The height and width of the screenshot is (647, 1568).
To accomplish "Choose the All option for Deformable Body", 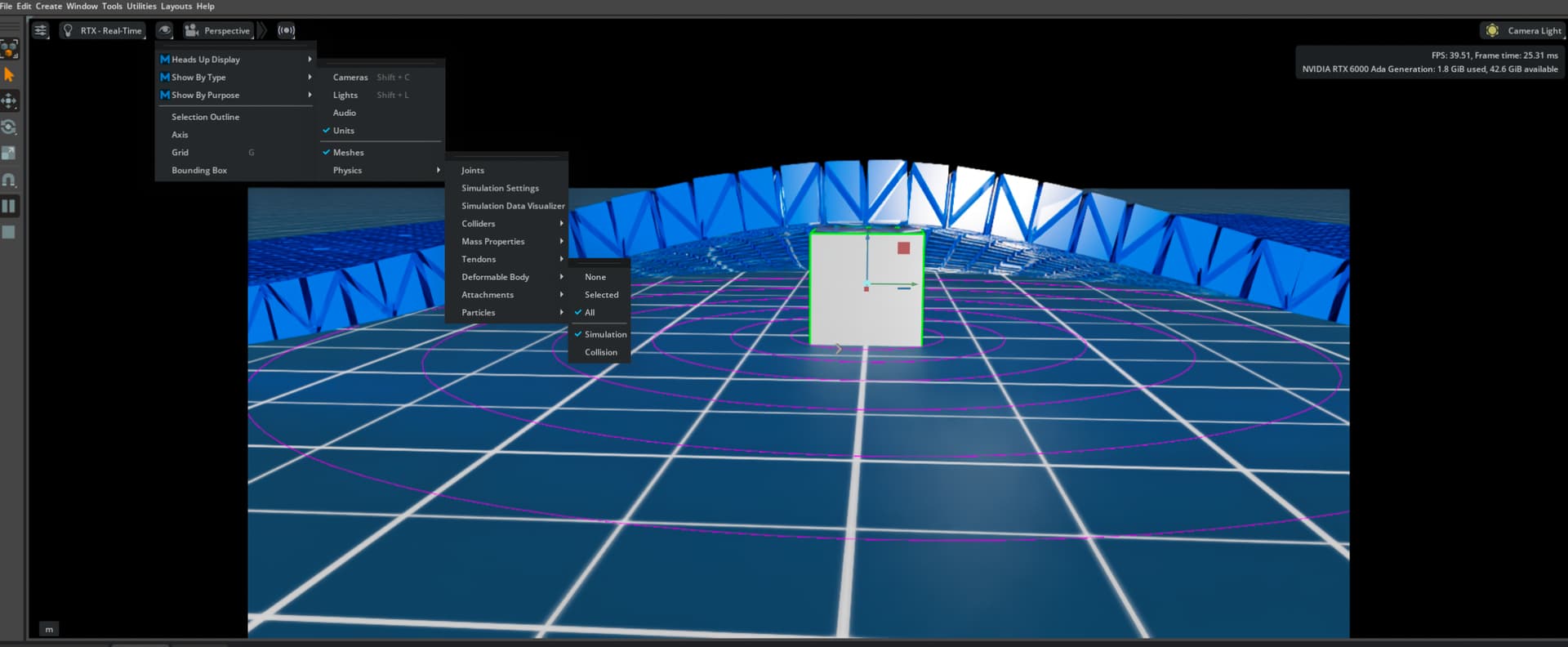I will [x=599, y=313].
